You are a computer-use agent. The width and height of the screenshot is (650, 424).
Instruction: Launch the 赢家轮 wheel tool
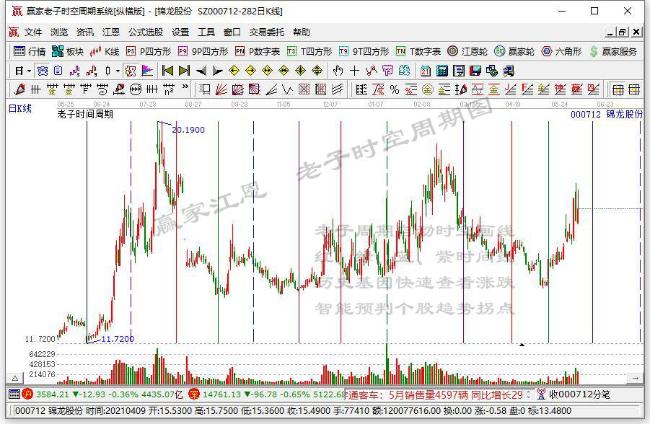pyautogui.click(x=514, y=51)
